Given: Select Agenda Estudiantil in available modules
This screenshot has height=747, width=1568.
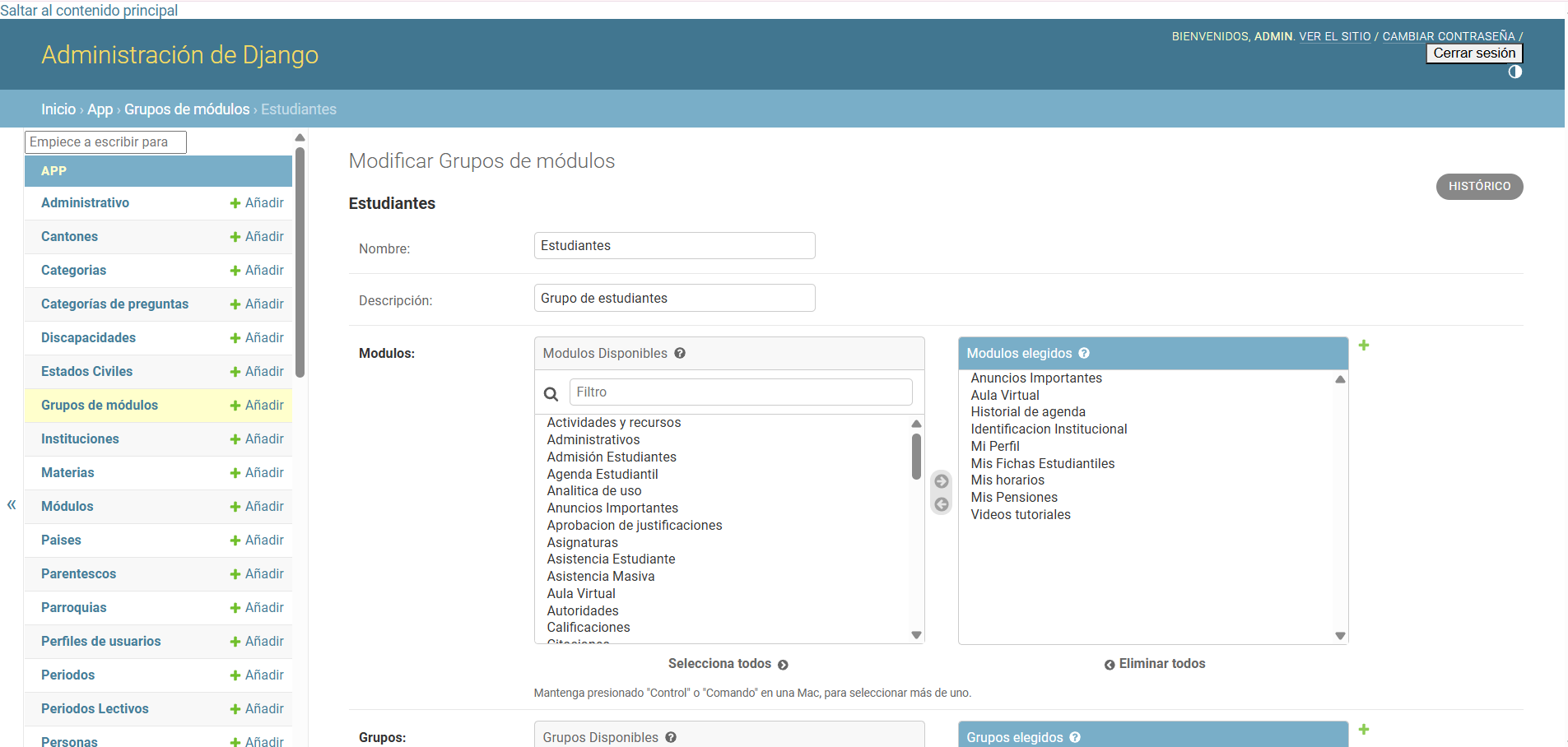Looking at the screenshot, I should [603, 474].
